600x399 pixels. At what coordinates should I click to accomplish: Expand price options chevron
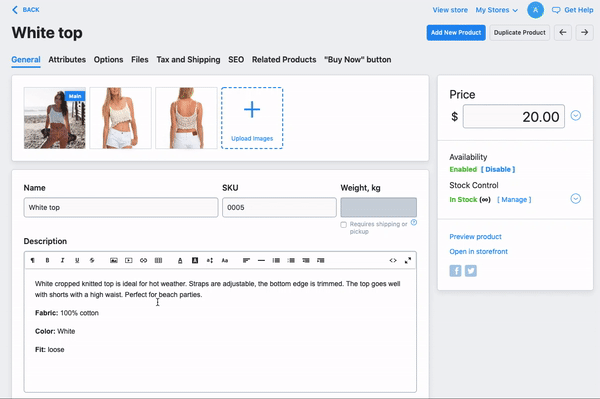pos(576,116)
